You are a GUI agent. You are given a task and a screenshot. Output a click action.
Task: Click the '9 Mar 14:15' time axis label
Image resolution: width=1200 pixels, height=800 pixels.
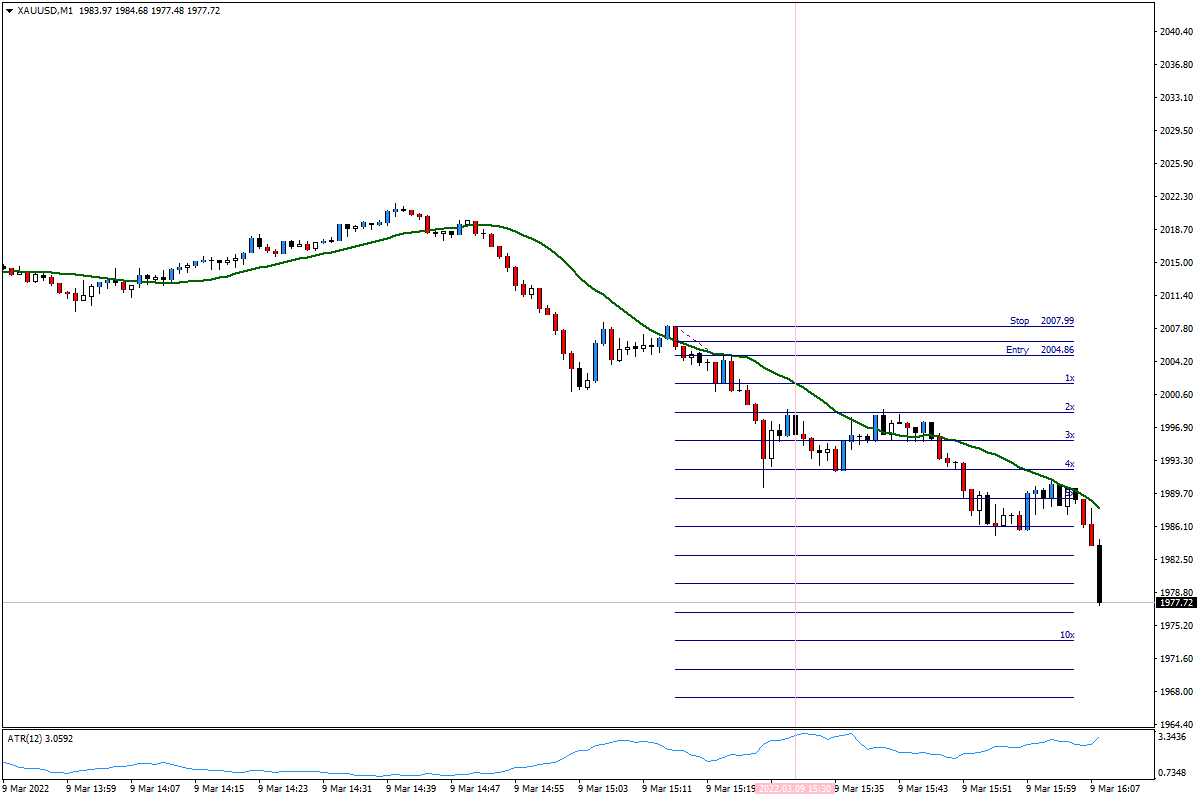(x=219, y=789)
